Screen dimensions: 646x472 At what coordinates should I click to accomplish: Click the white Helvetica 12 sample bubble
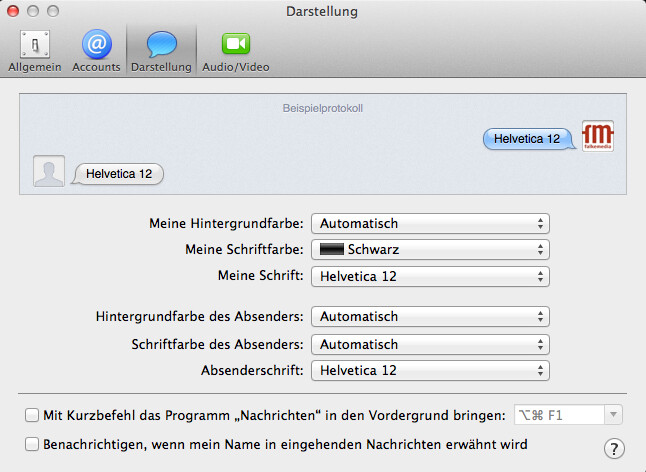click(118, 174)
